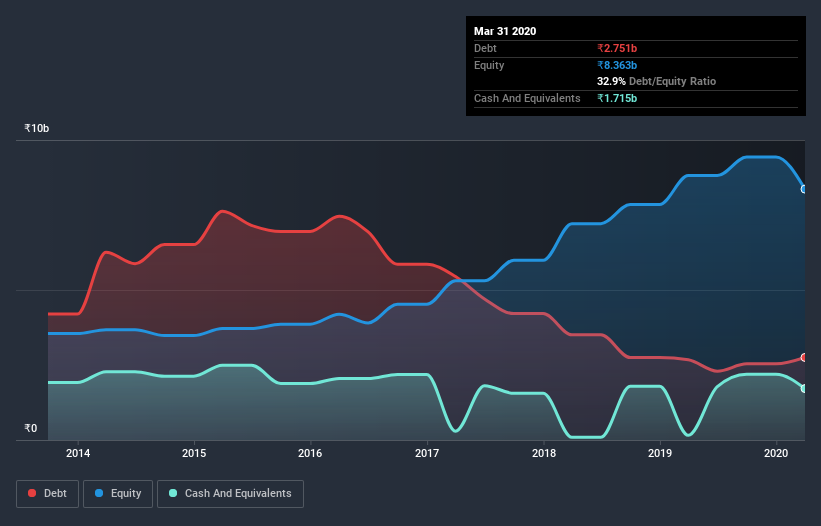The height and width of the screenshot is (526, 821).
Task: Click the blue Equity legend dot
Action: tap(99, 493)
